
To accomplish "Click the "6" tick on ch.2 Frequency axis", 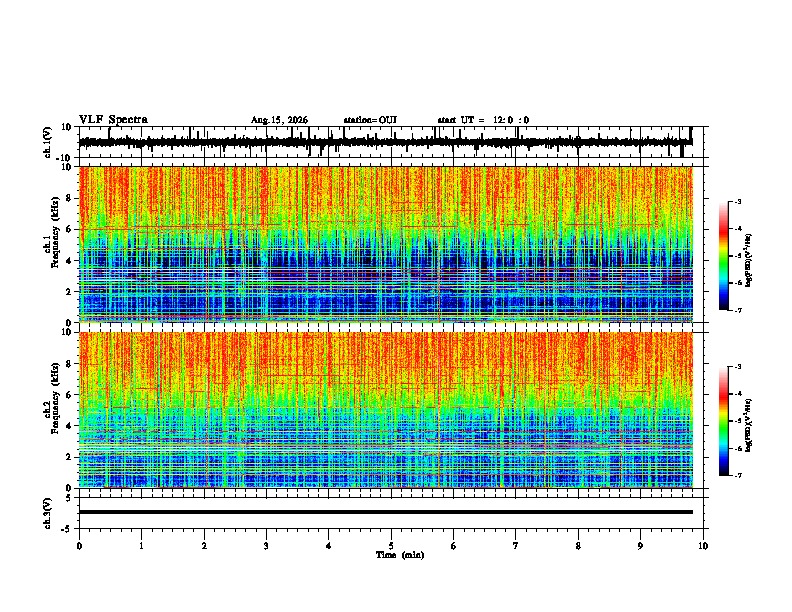I will coord(70,395).
